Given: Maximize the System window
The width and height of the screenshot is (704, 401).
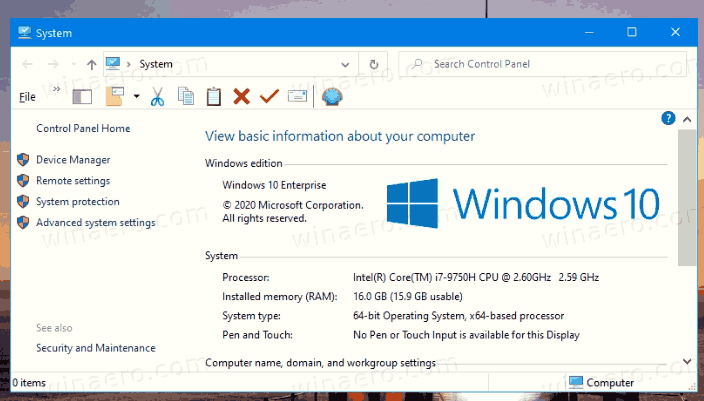Looking at the screenshot, I should [632, 32].
